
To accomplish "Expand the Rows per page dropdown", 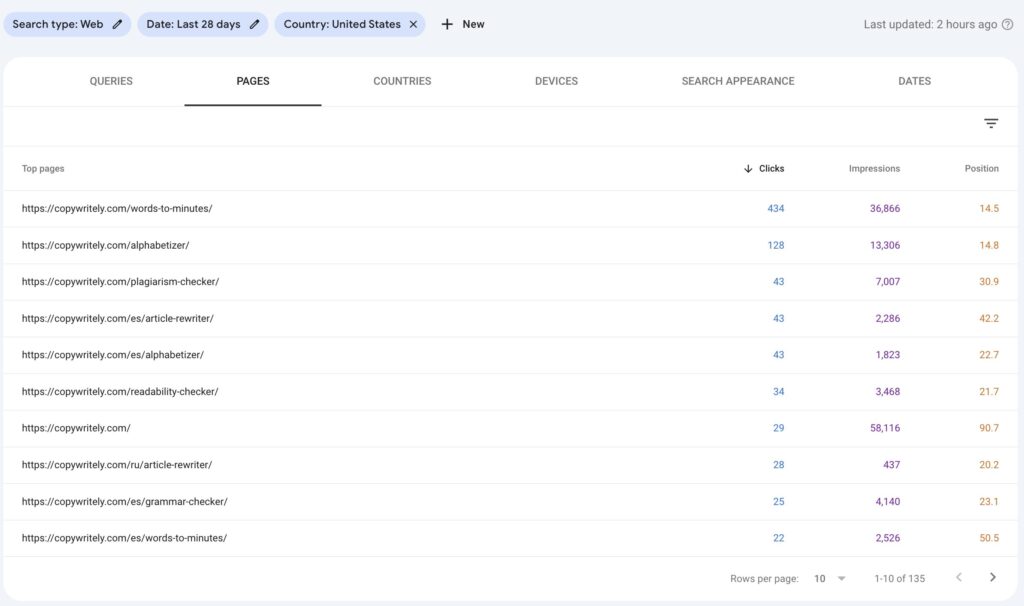I will (x=830, y=578).
